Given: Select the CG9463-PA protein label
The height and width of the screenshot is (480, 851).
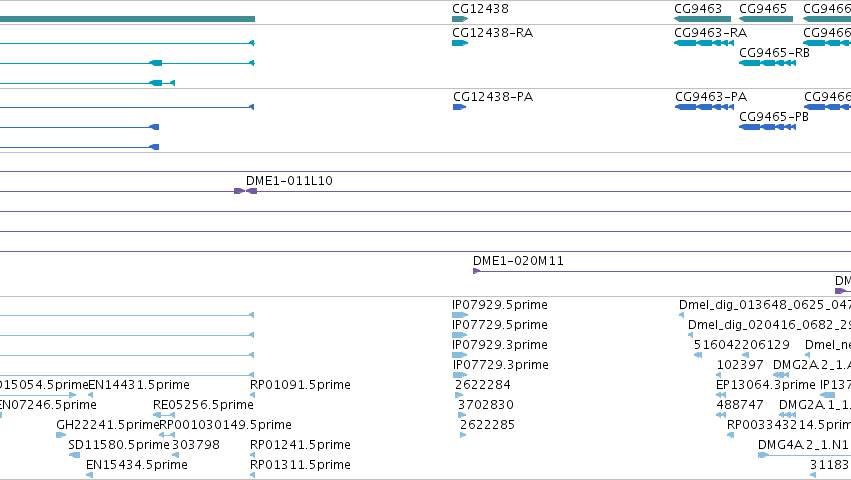Looking at the screenshot, I should [x=711, y=97].
